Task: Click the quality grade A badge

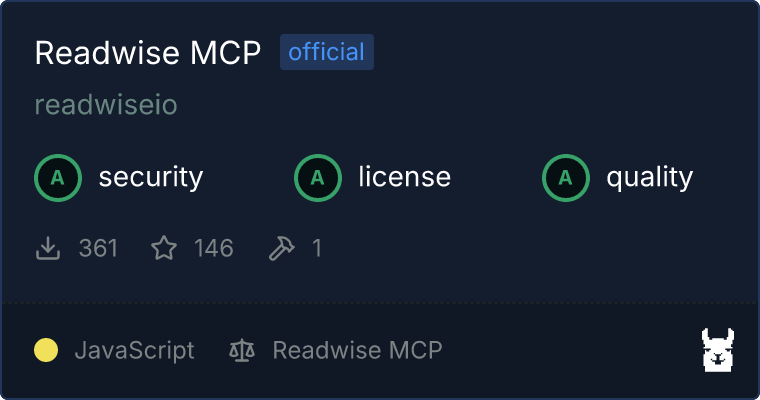Action: point(566,178)
